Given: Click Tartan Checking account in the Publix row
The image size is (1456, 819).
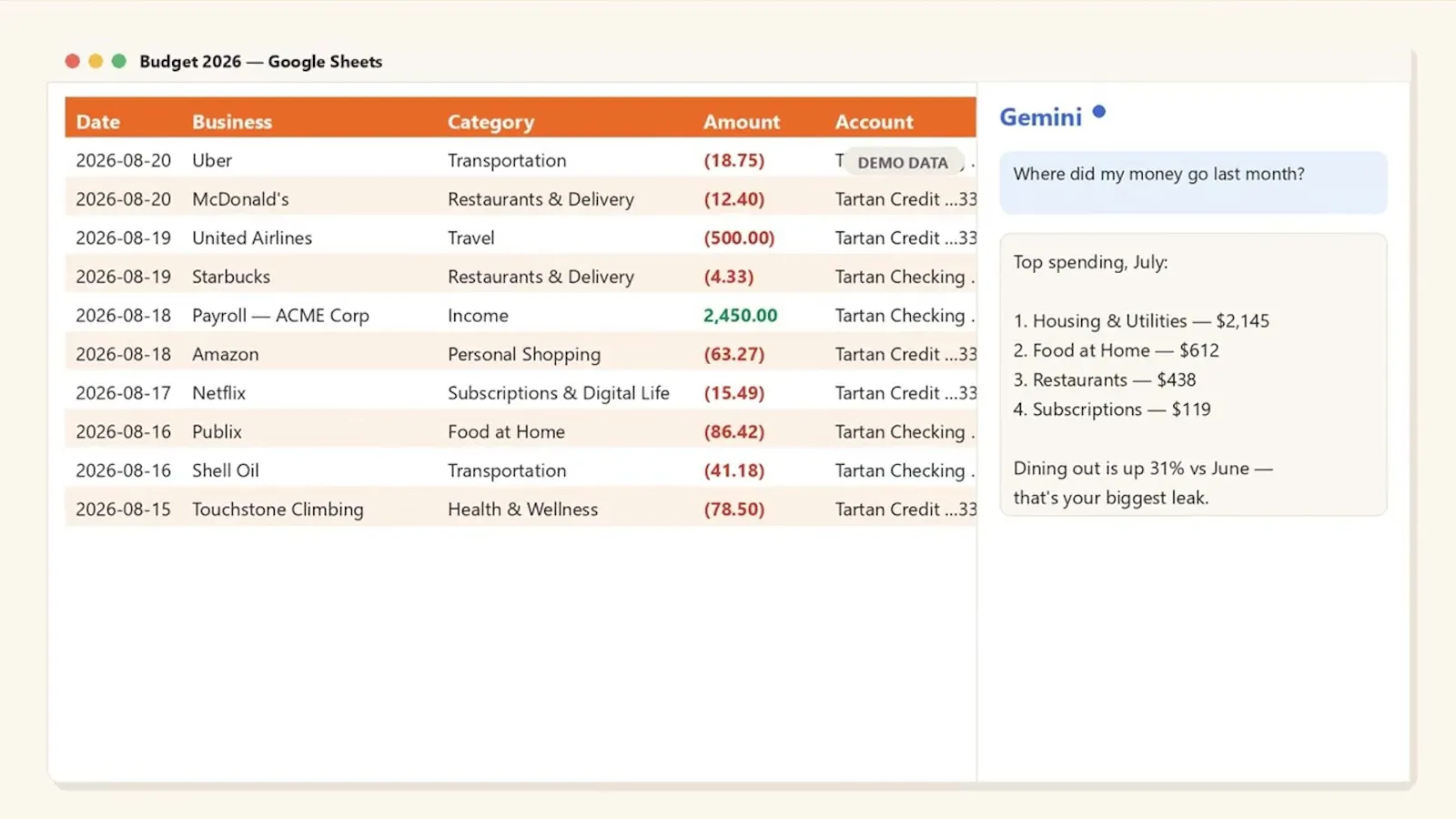Looking at the screenshot, I should pyautogui.click(x=905, y=432).
